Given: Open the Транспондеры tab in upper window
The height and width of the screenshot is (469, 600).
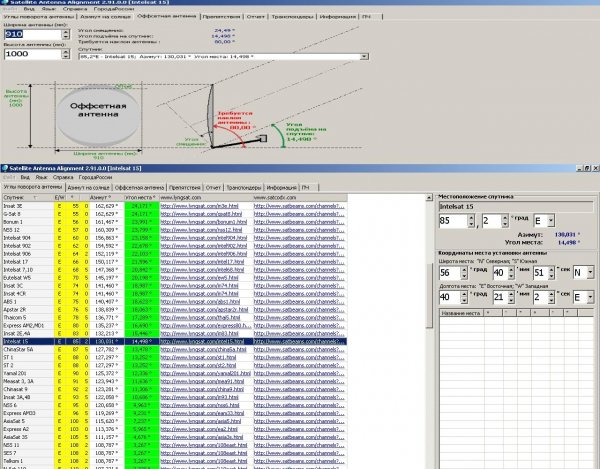Looking at the screenshot, I should [292, 17].
